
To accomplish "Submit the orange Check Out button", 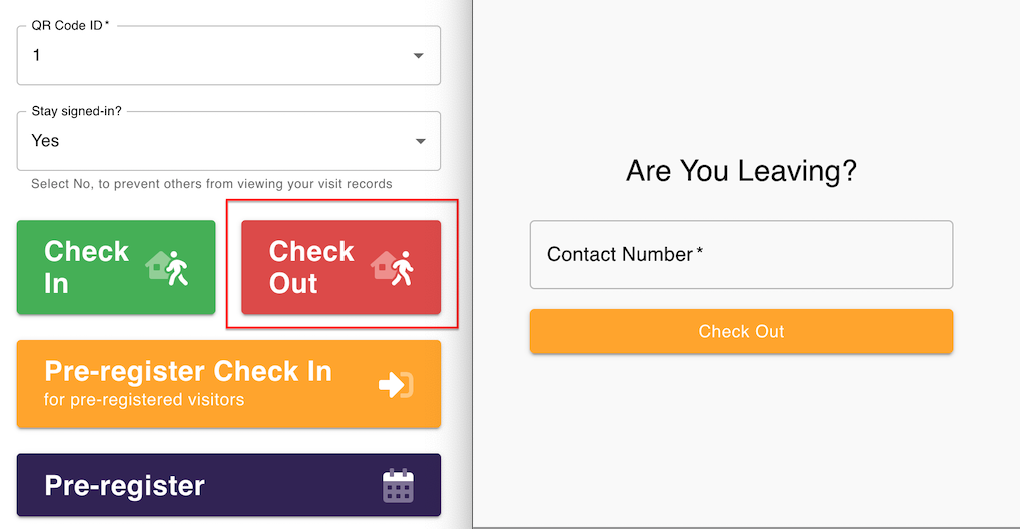I will (741, 331).
